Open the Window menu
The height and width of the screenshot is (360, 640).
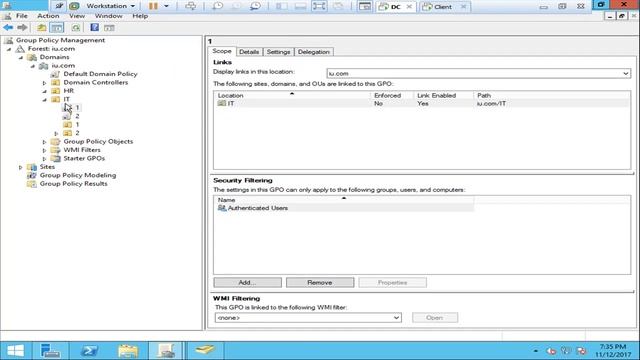point(109,16)
